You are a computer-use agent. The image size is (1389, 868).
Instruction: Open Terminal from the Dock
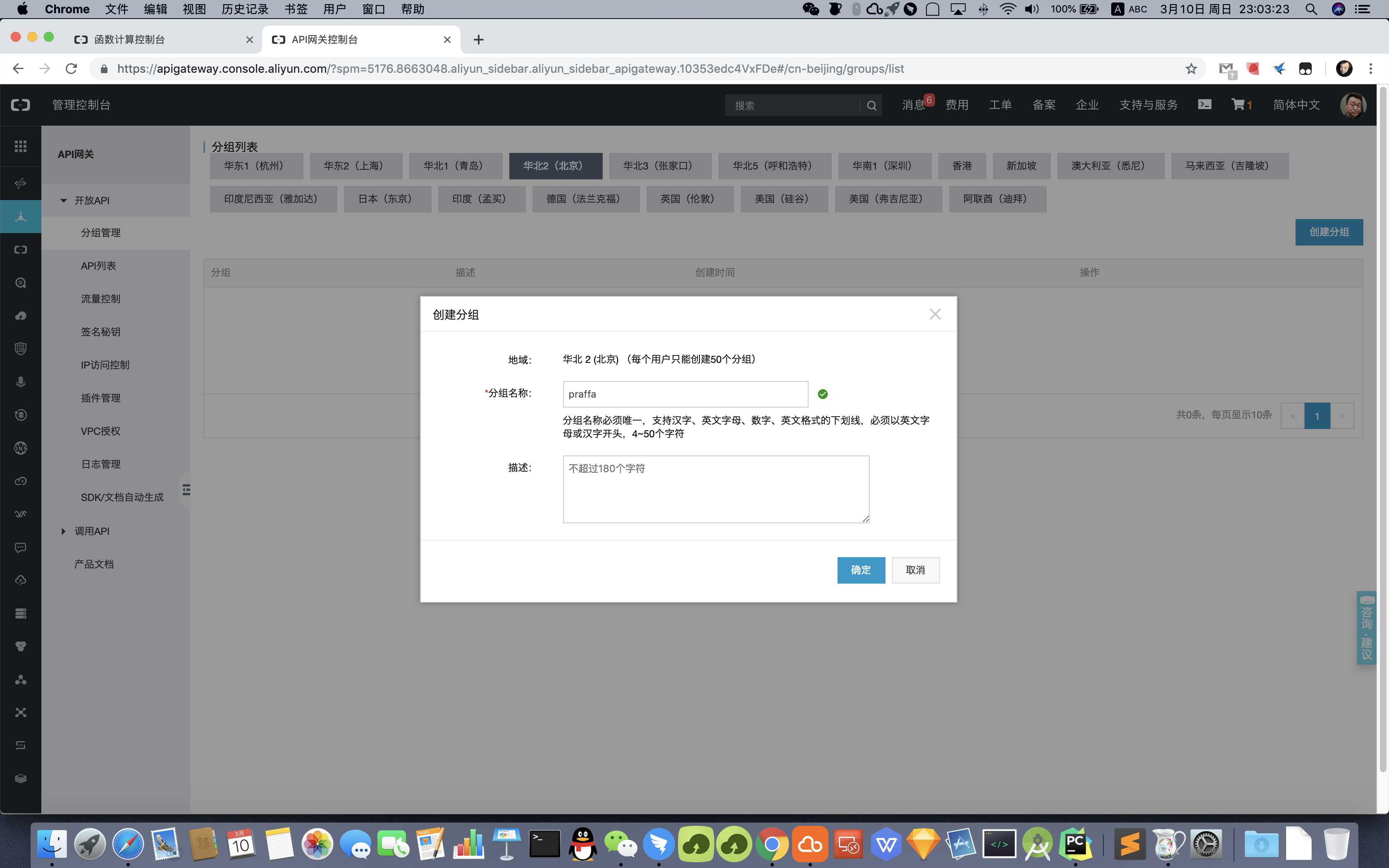[x=544, y=844]
